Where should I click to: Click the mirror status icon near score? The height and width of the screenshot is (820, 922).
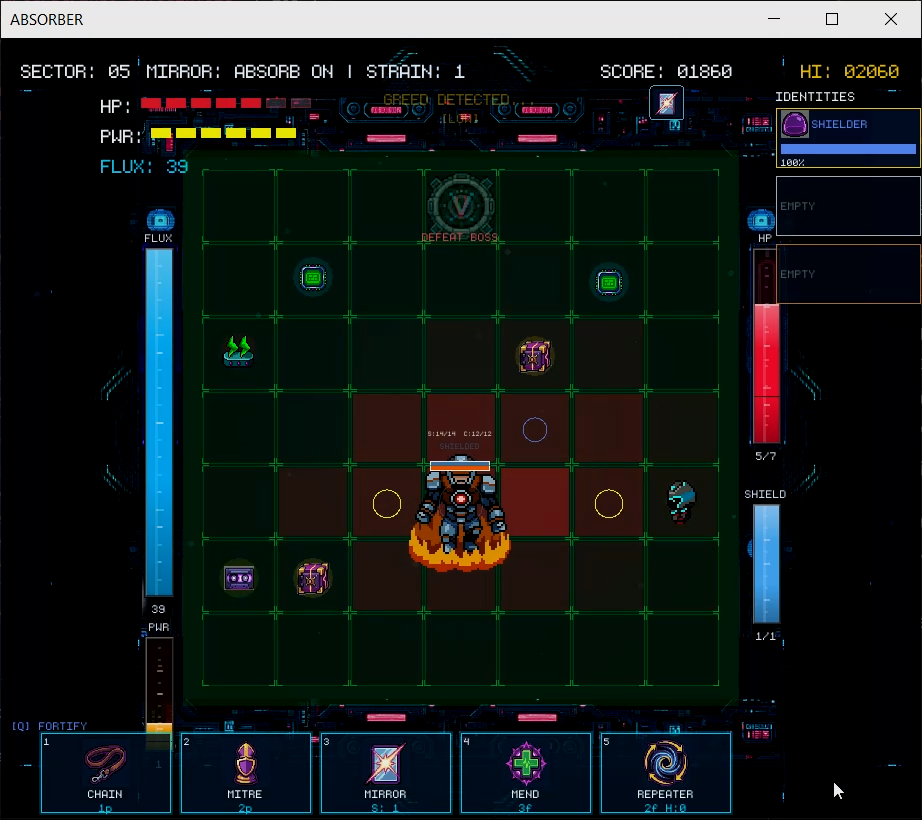point(666,103)
